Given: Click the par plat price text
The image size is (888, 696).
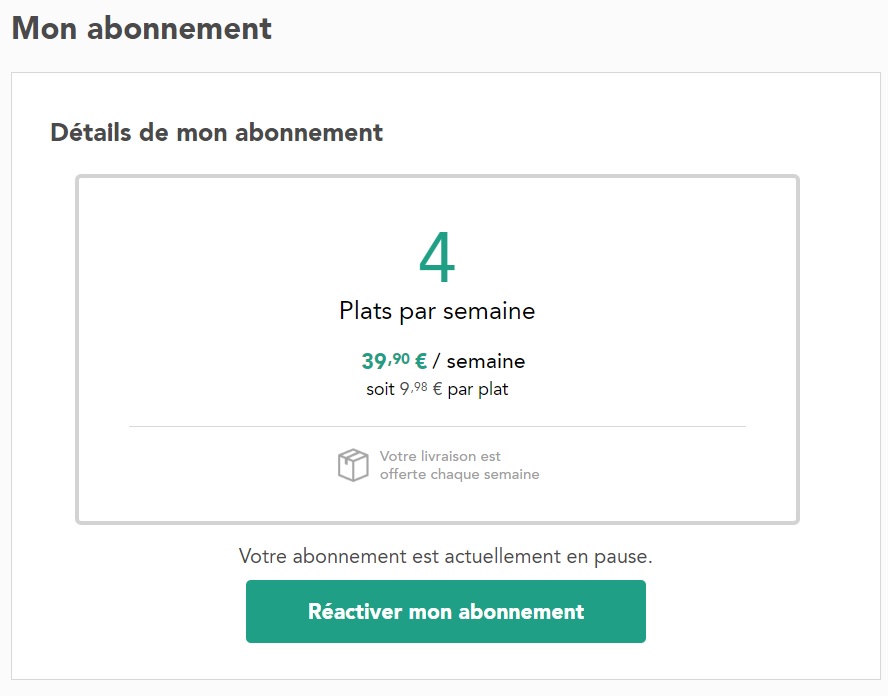Looking at the screenshot, I should tap(478, 390).
